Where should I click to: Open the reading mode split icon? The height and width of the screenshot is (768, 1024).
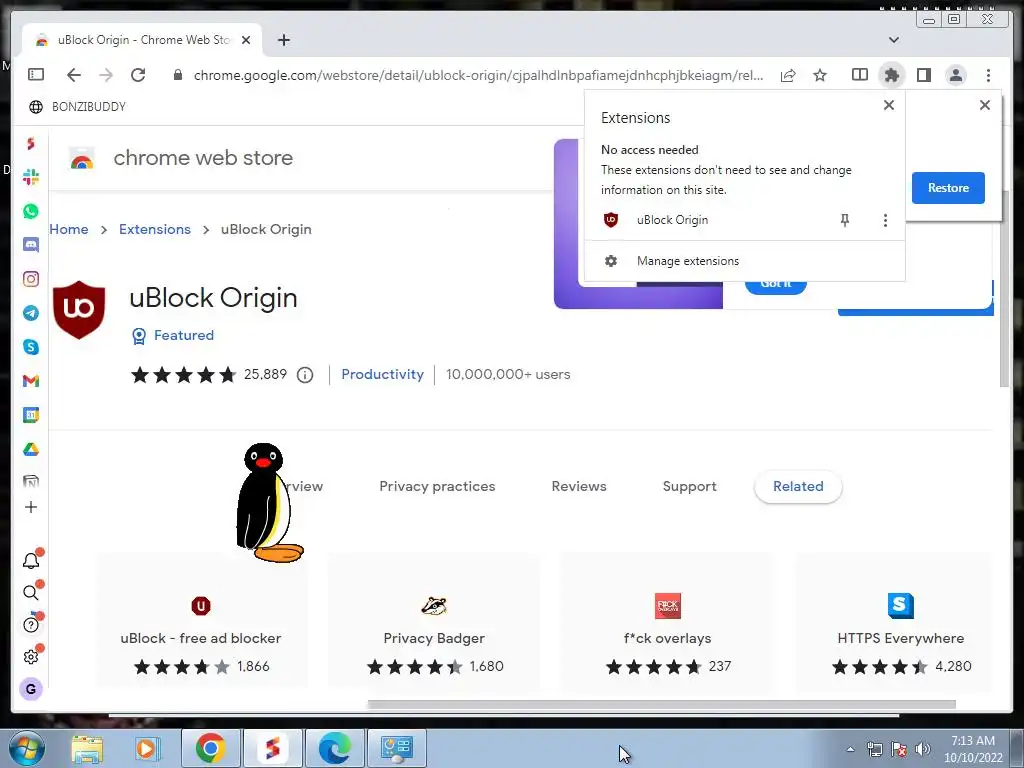[859, 75]
